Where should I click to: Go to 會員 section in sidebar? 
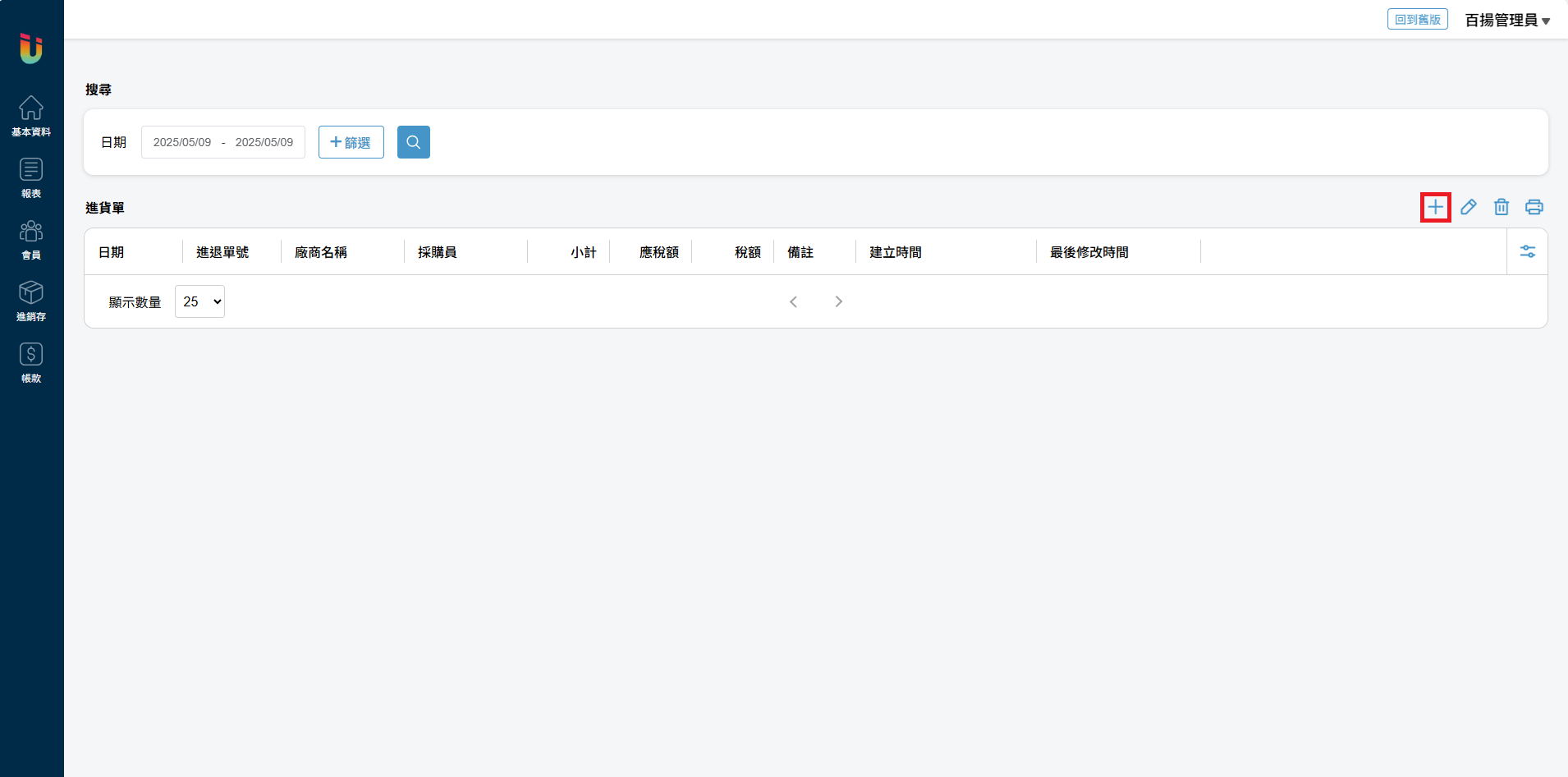[x=31, y=239]
